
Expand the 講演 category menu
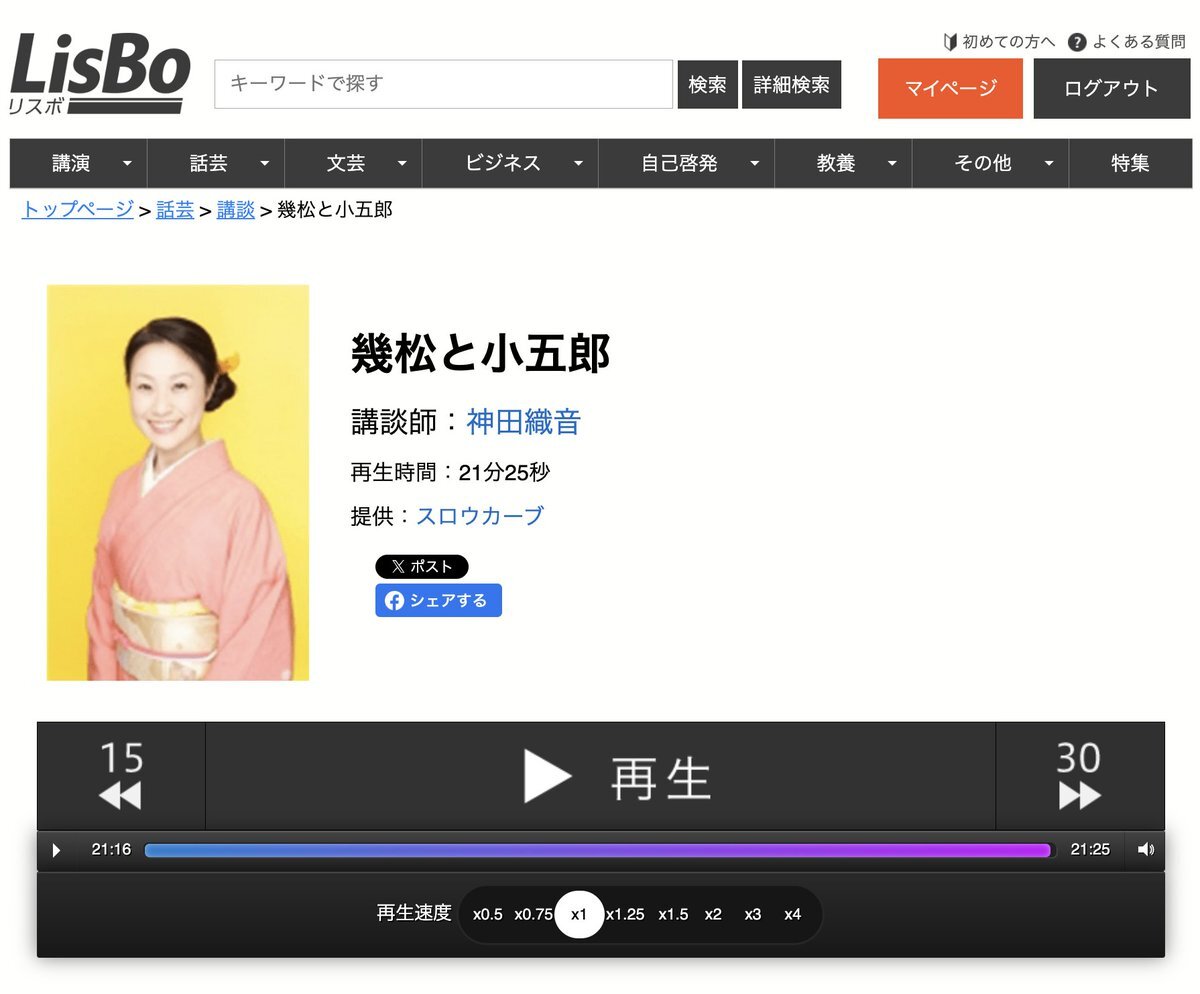pos(79,163)
